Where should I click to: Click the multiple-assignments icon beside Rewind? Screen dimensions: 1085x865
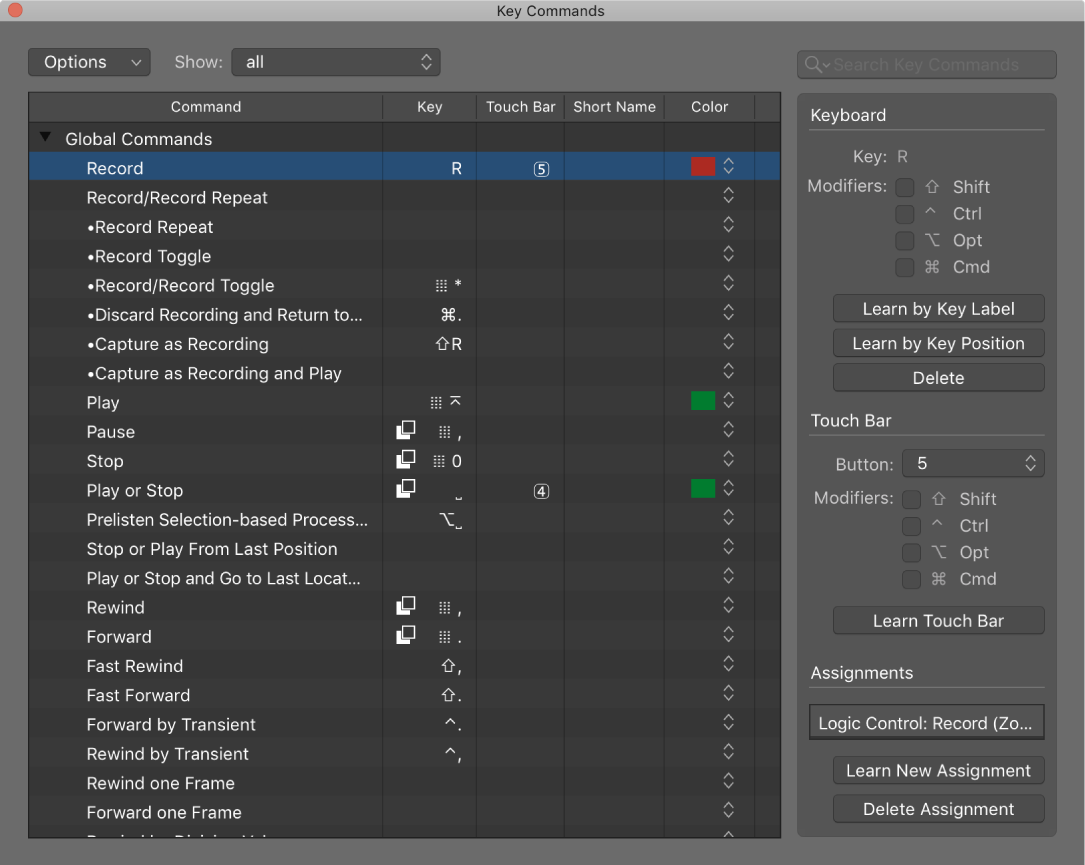405,605
